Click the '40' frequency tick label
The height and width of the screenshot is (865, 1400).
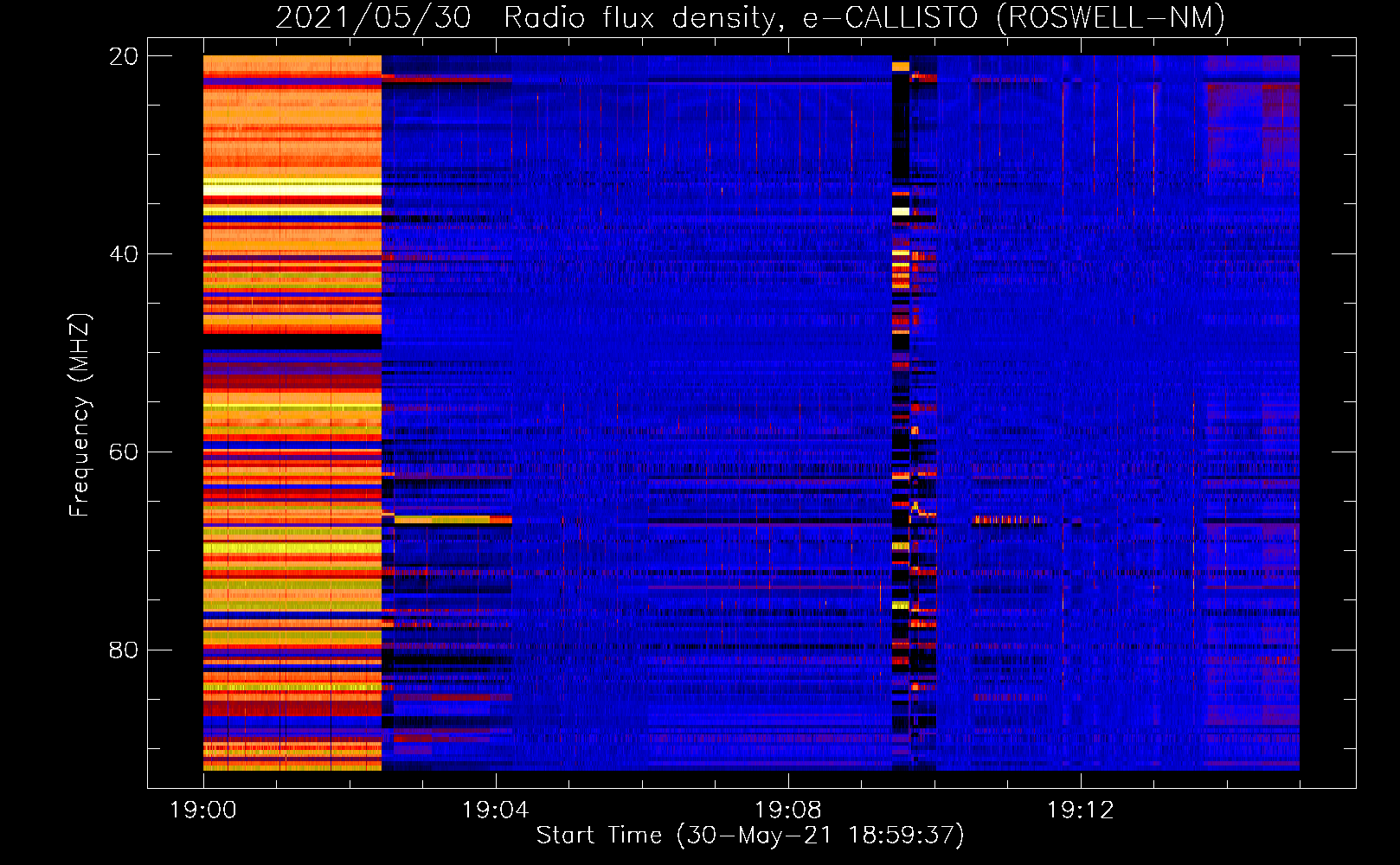124,254
